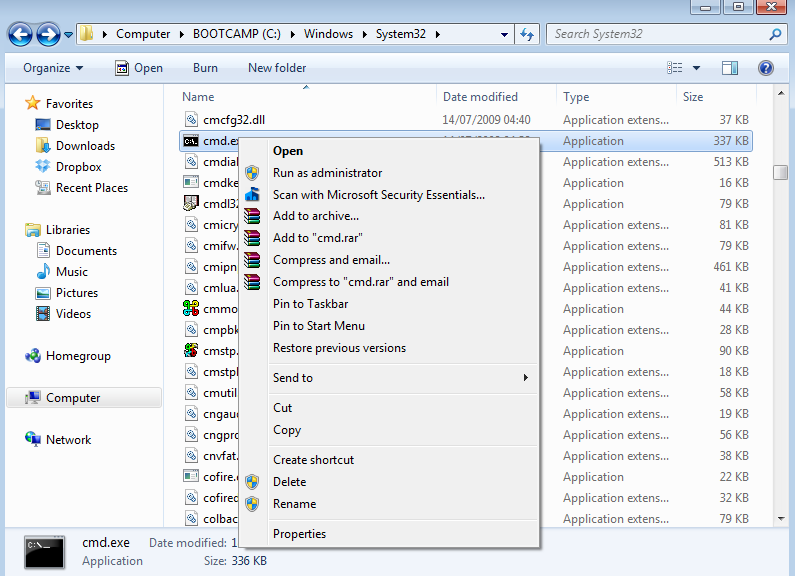Choose Copy in the context menu

point(286,430)
